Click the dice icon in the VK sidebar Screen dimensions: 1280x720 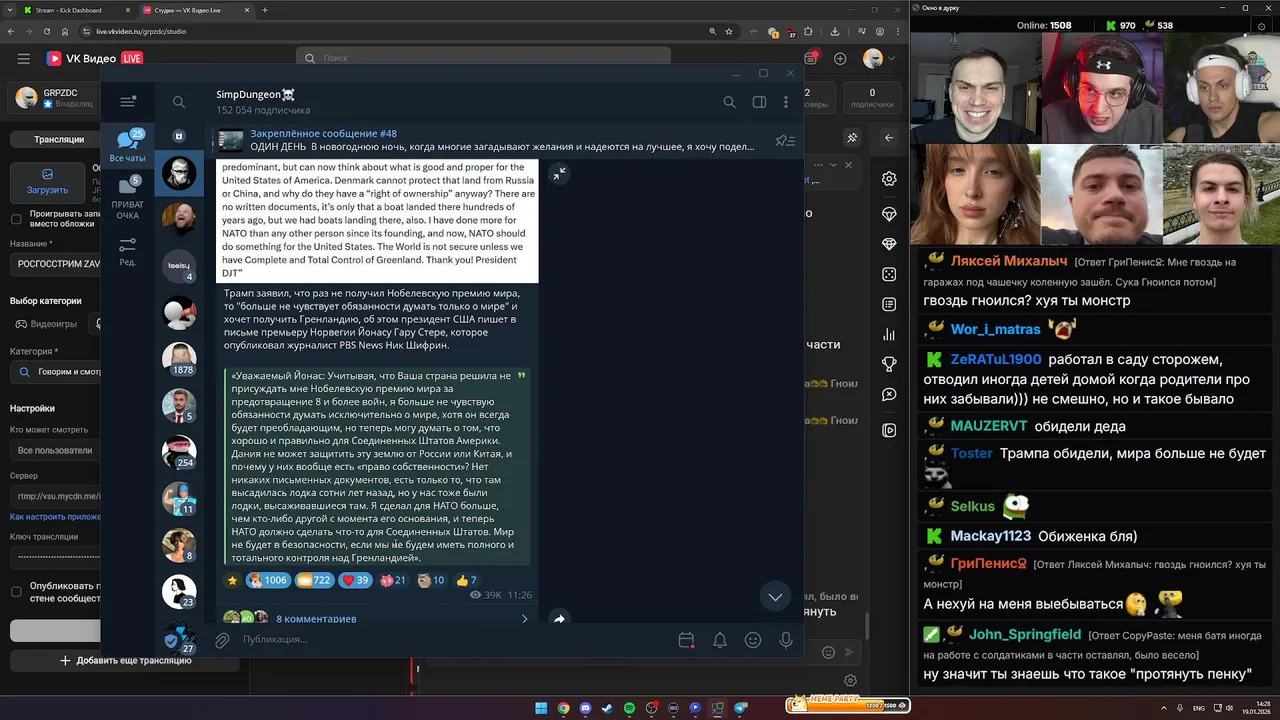click(889, 274)
